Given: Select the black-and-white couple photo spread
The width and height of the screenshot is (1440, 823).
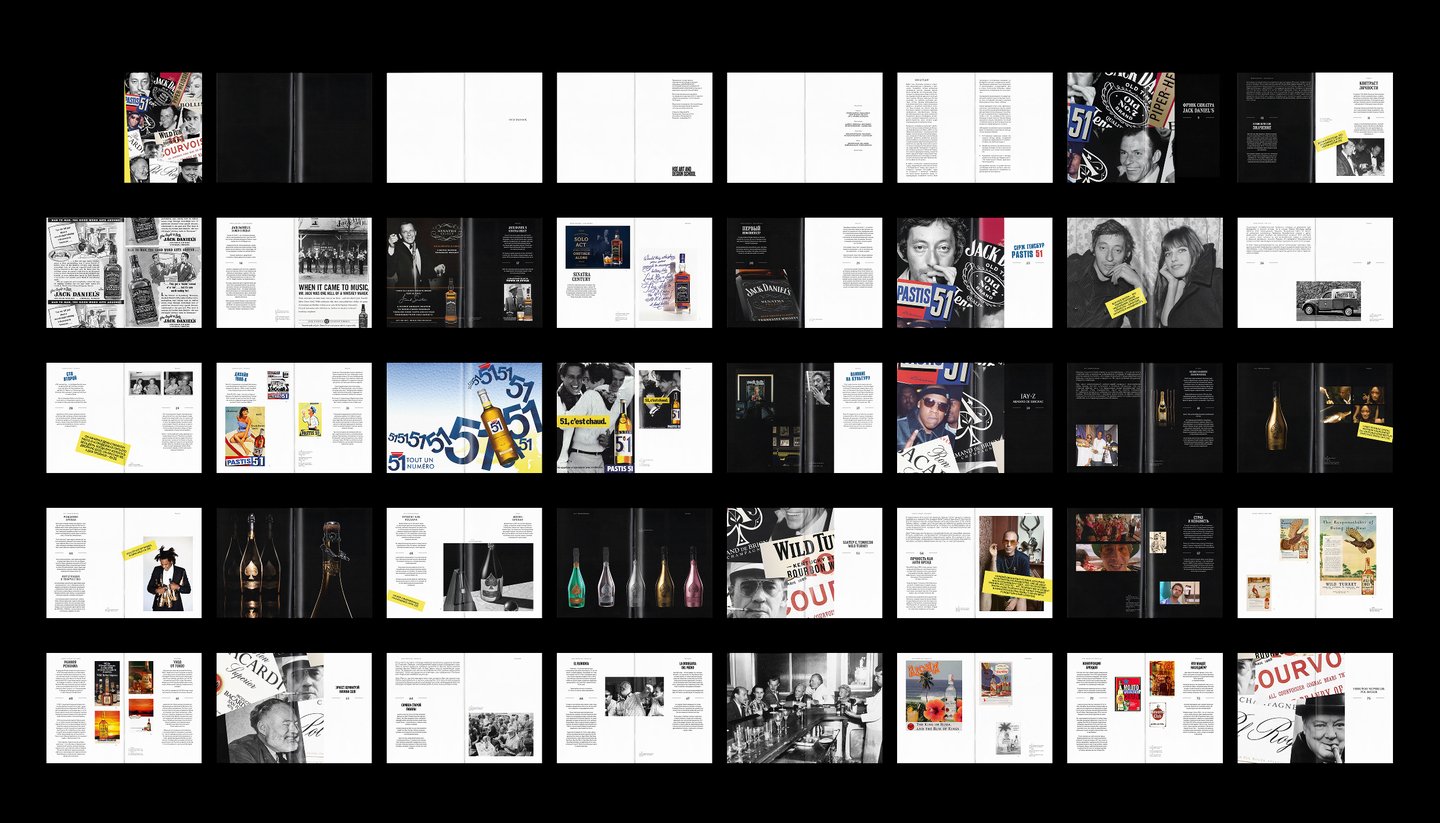Looking at the screenshot, I should point(1145,273).
